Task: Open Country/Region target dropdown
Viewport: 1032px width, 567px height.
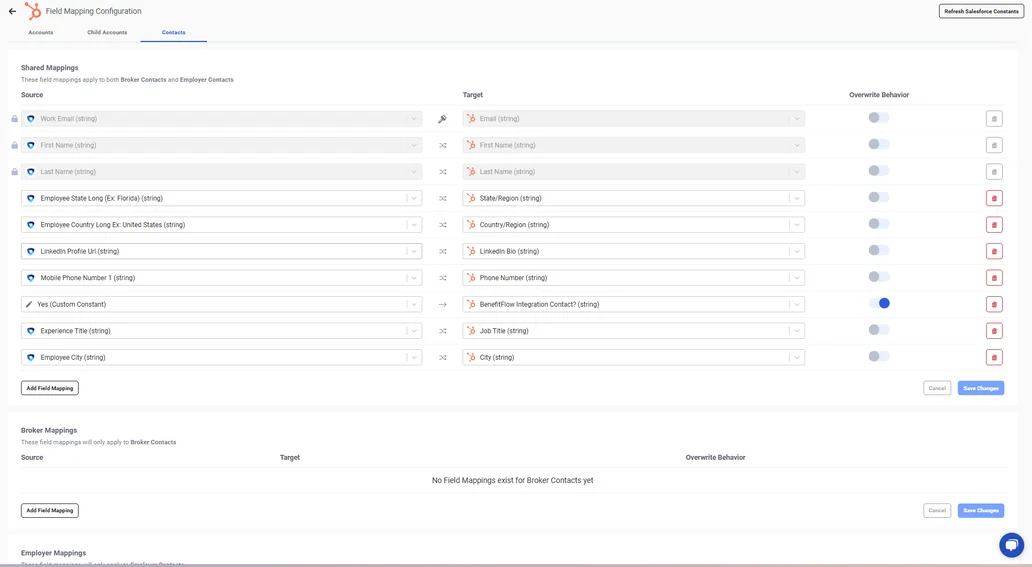Action: coord(633,225)
